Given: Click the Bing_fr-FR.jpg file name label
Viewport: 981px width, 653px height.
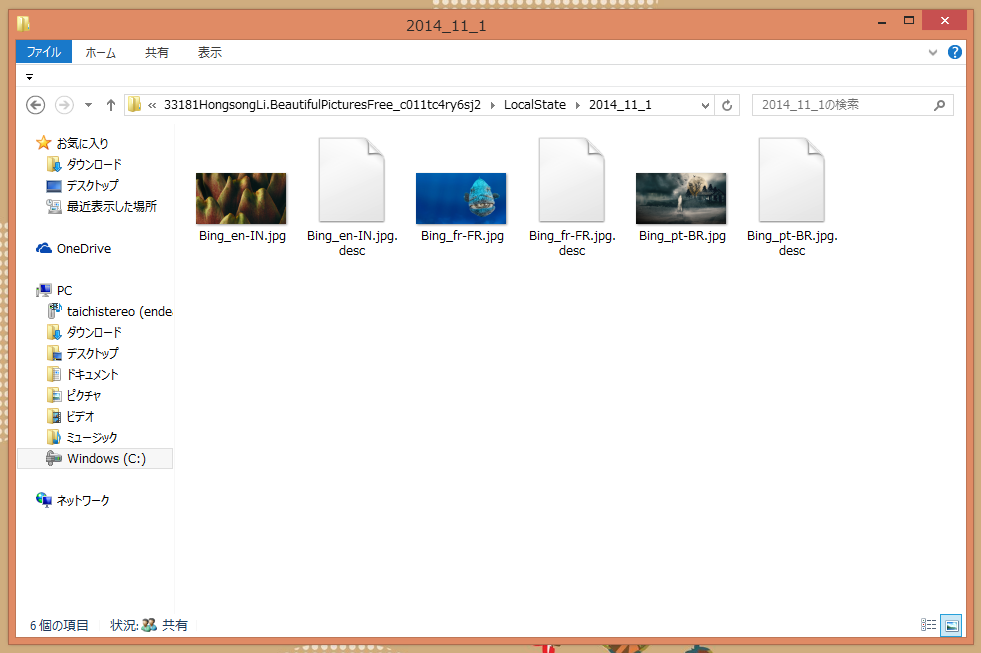Looking at the screenshot, I should pos(462,236).
